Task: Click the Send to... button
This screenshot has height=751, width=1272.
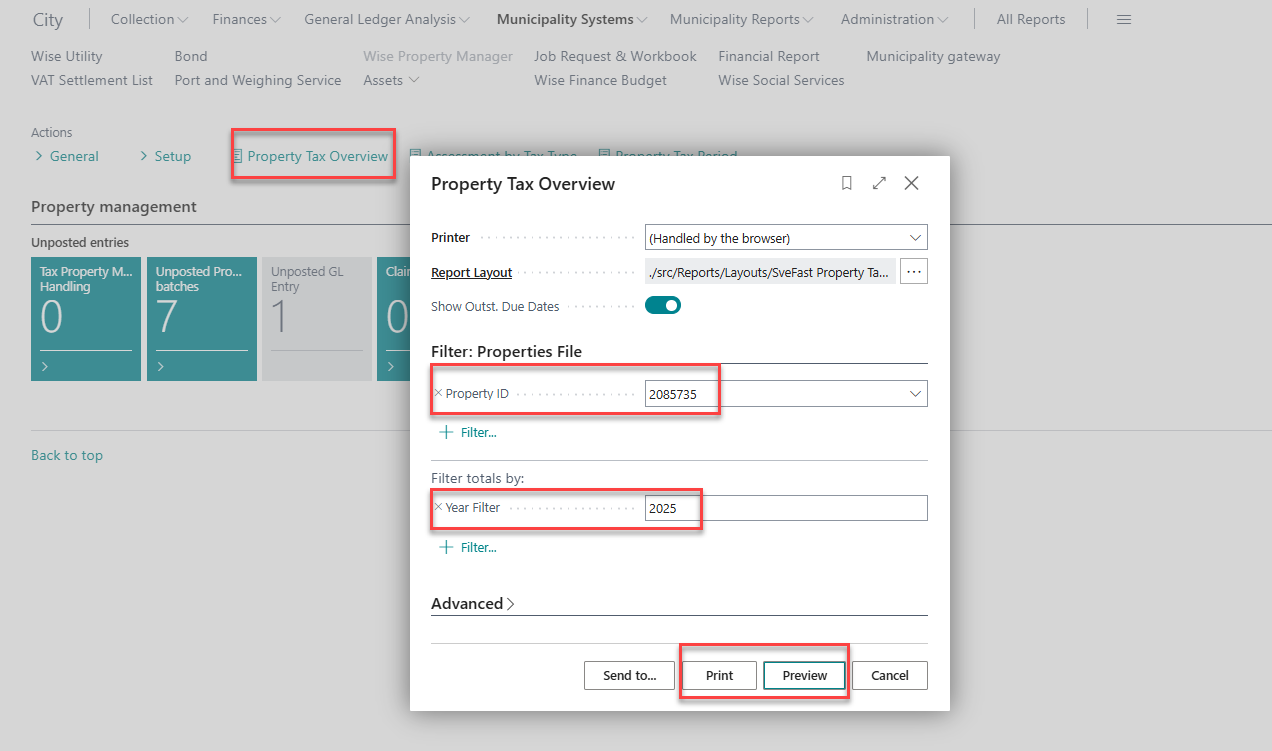Action: click(x=630, y=675)
